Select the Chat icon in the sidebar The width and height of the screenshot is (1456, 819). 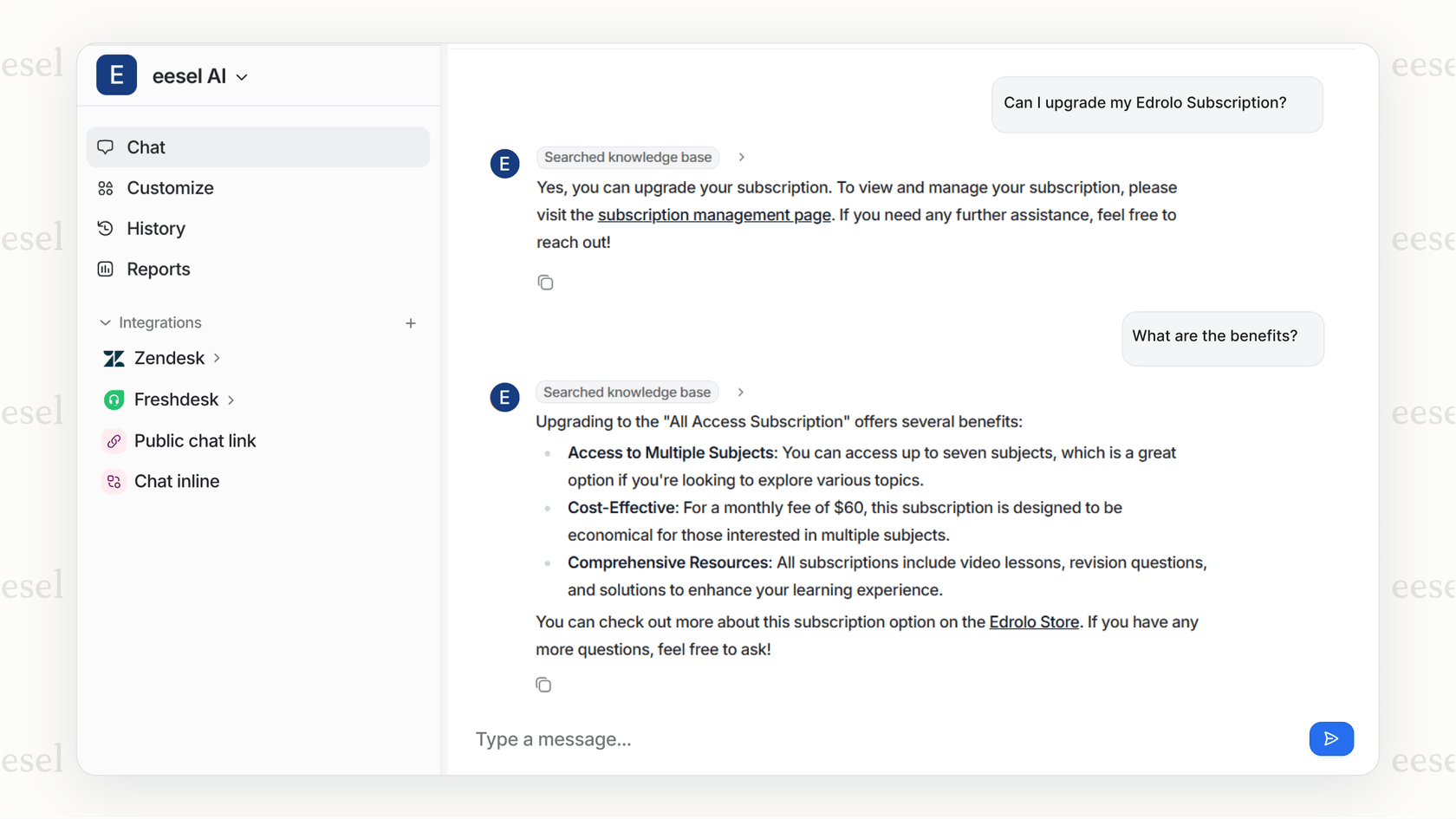(x=105, y=147)
